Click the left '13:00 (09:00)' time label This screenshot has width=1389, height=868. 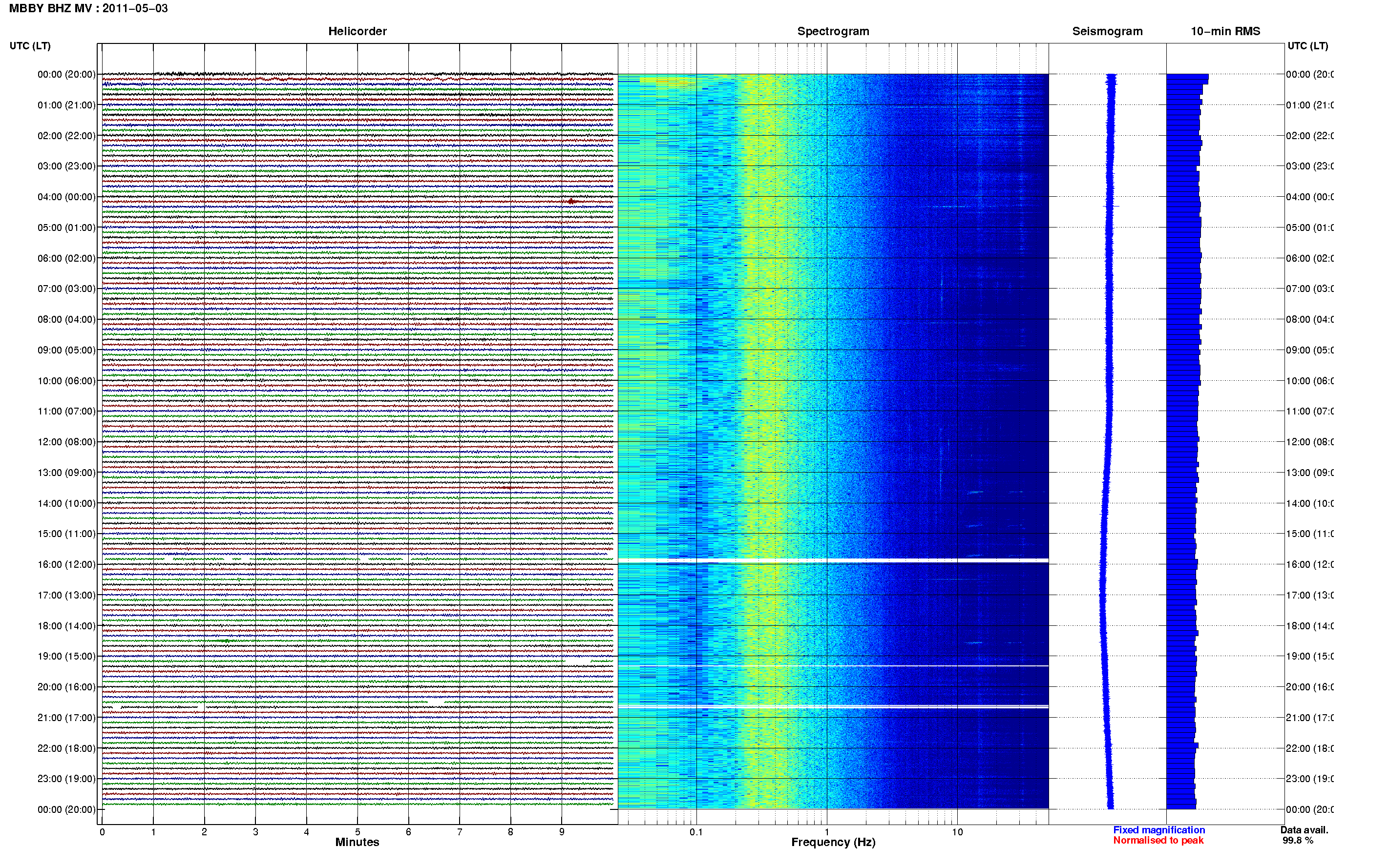click(66, 473)
